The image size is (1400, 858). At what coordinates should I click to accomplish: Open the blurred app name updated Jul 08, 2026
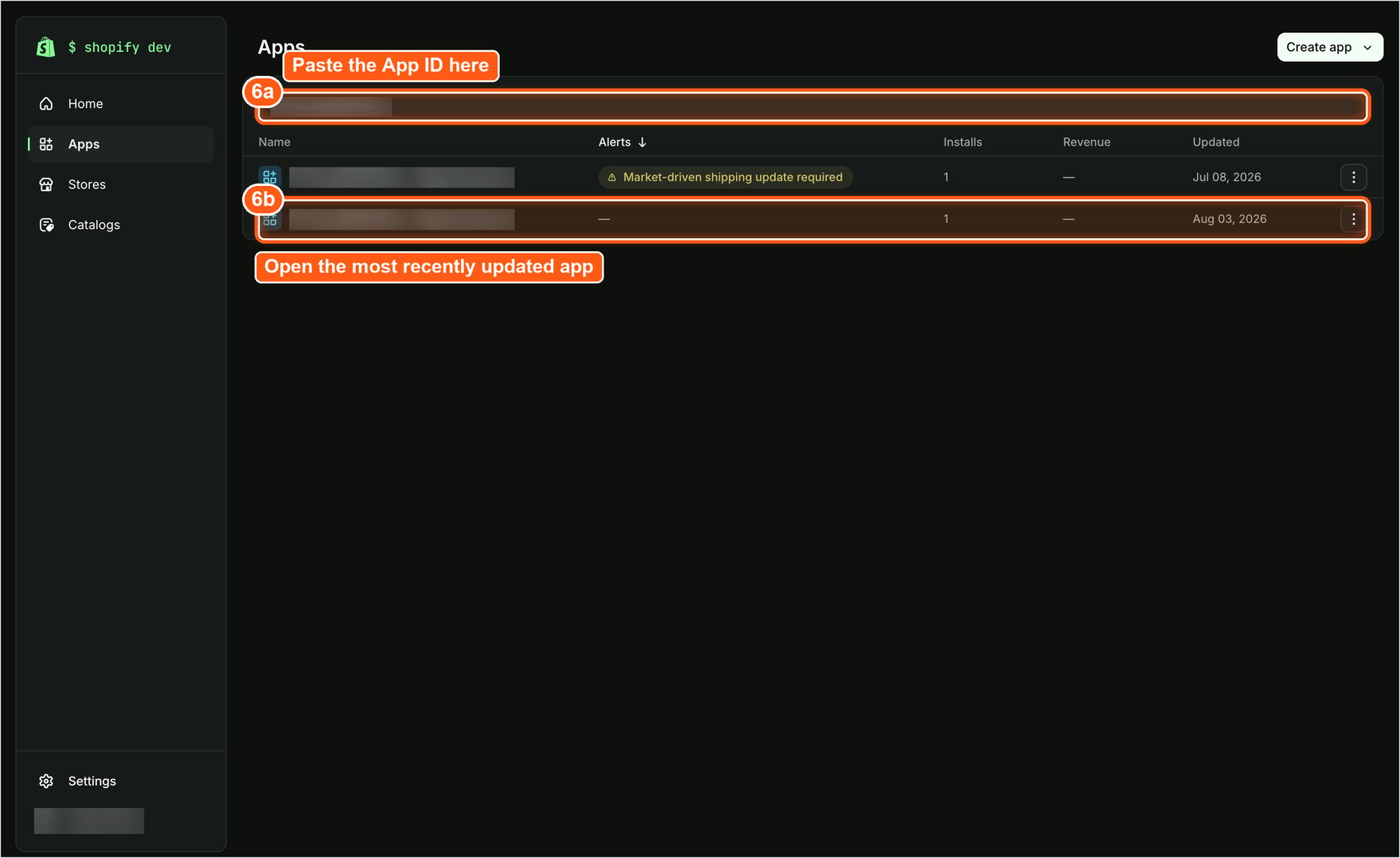tap(402, 177)
